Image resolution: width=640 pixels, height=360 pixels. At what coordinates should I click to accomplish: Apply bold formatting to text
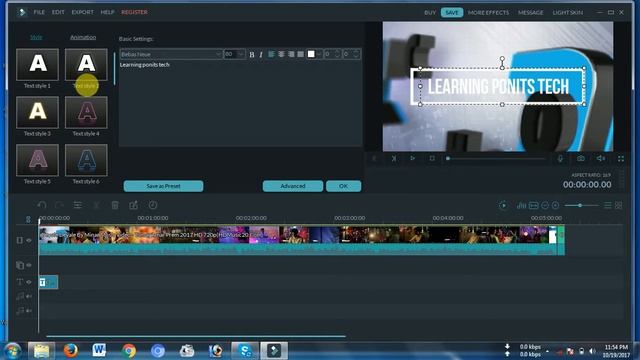pos(252,54)
